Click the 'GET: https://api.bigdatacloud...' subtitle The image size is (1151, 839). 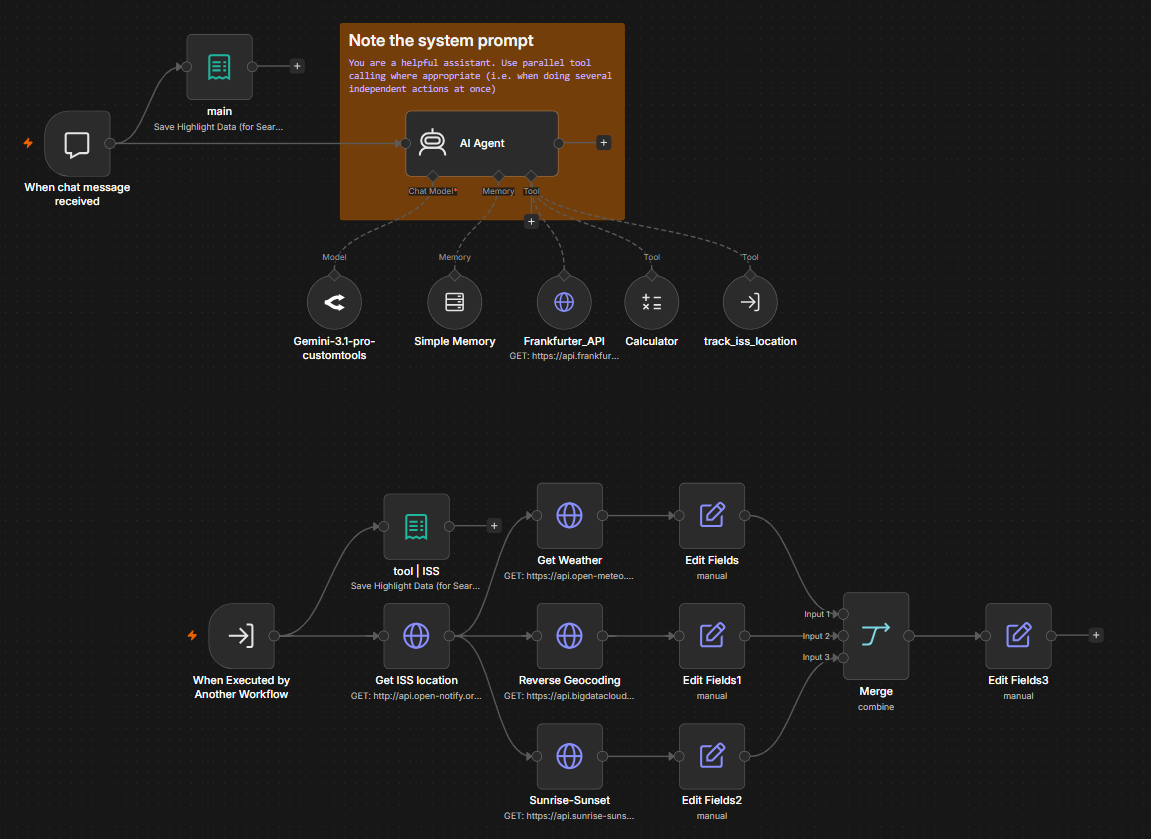pos(569,696)
